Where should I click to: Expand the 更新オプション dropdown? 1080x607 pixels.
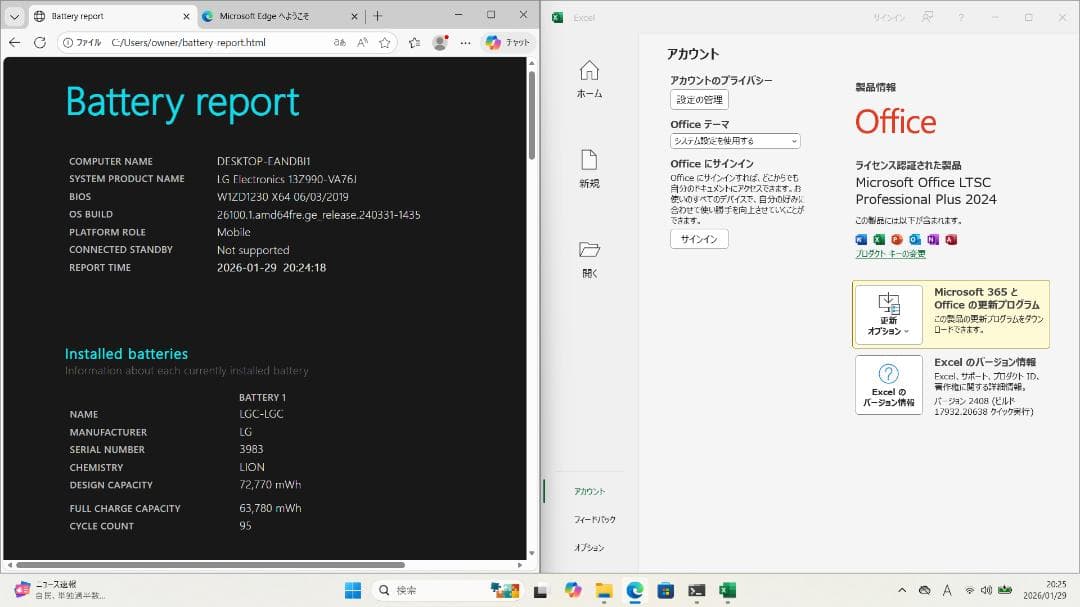point(888,314)
